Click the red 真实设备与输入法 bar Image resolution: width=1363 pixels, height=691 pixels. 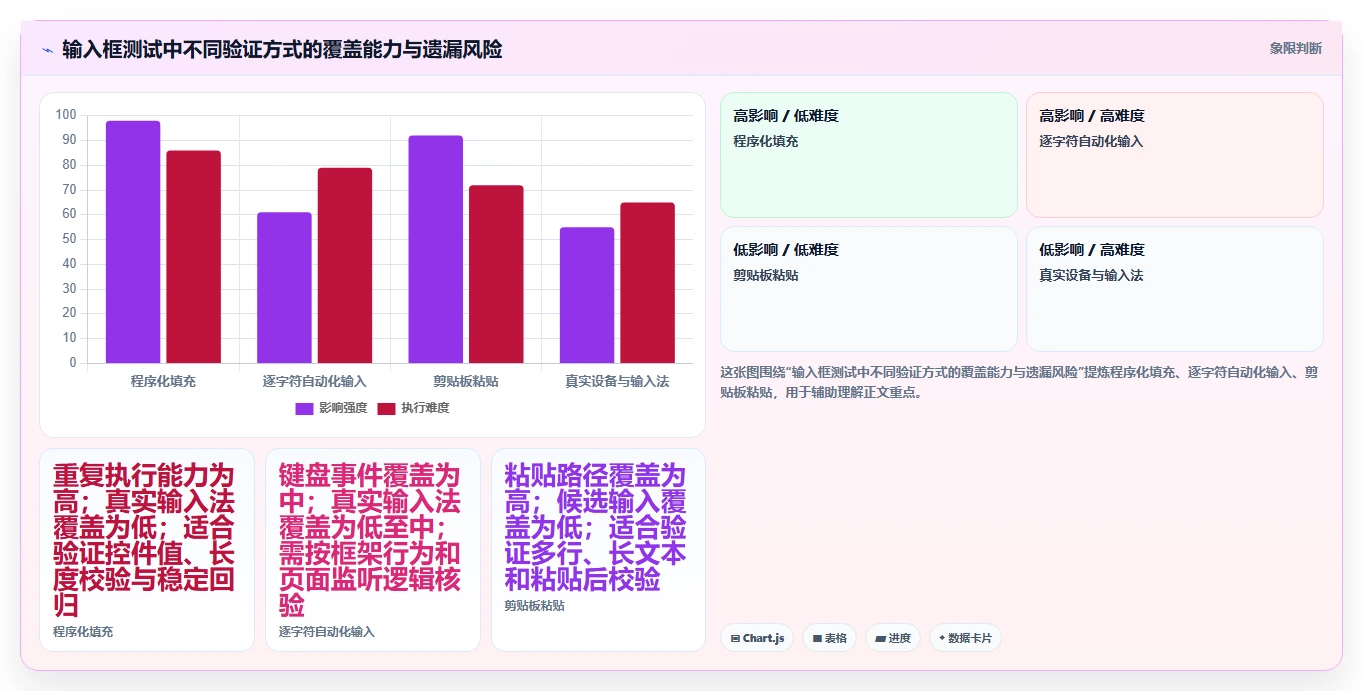[x=647, y=283]
